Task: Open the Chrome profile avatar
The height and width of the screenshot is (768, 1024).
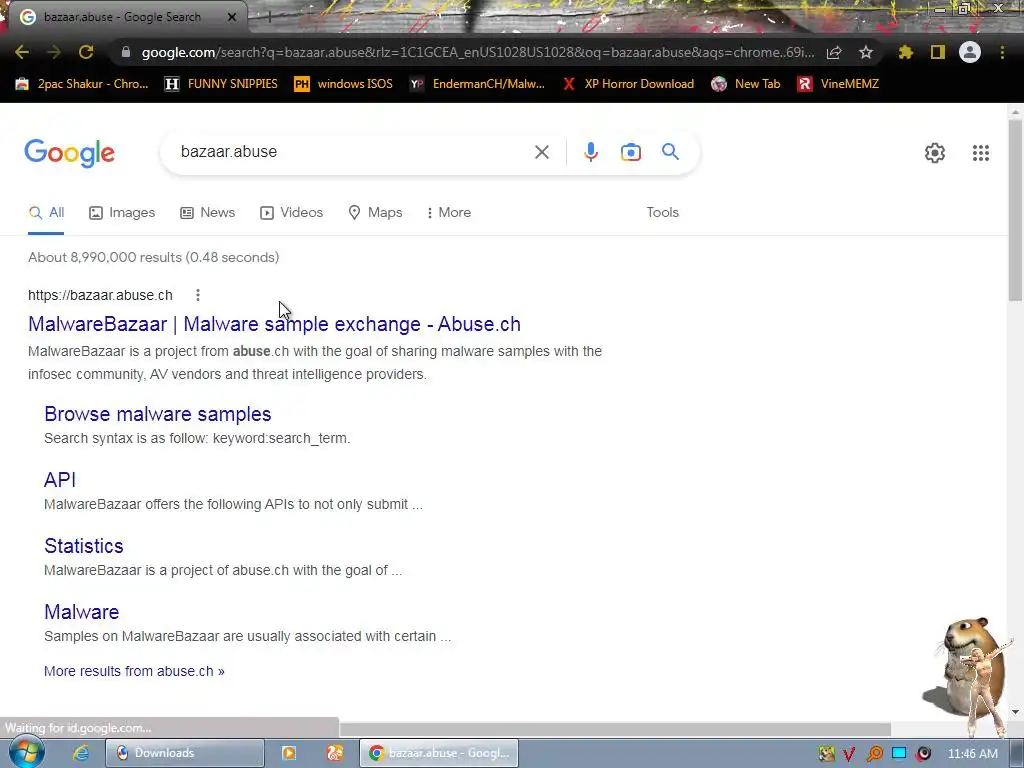Action: click(x=970, y=52)
